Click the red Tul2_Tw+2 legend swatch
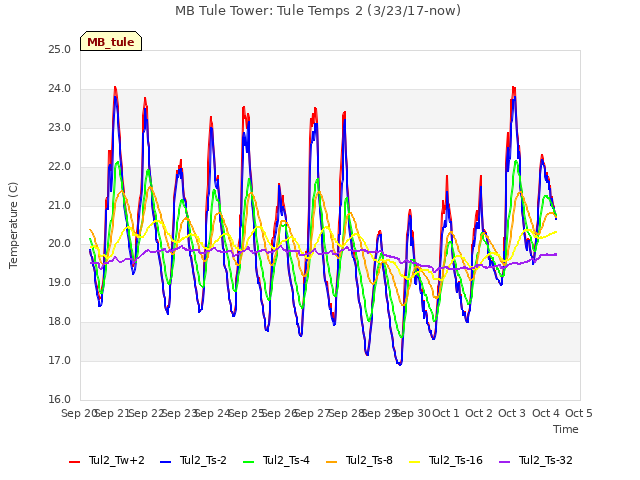Viewport: 640px width, 480px height. 74,462
